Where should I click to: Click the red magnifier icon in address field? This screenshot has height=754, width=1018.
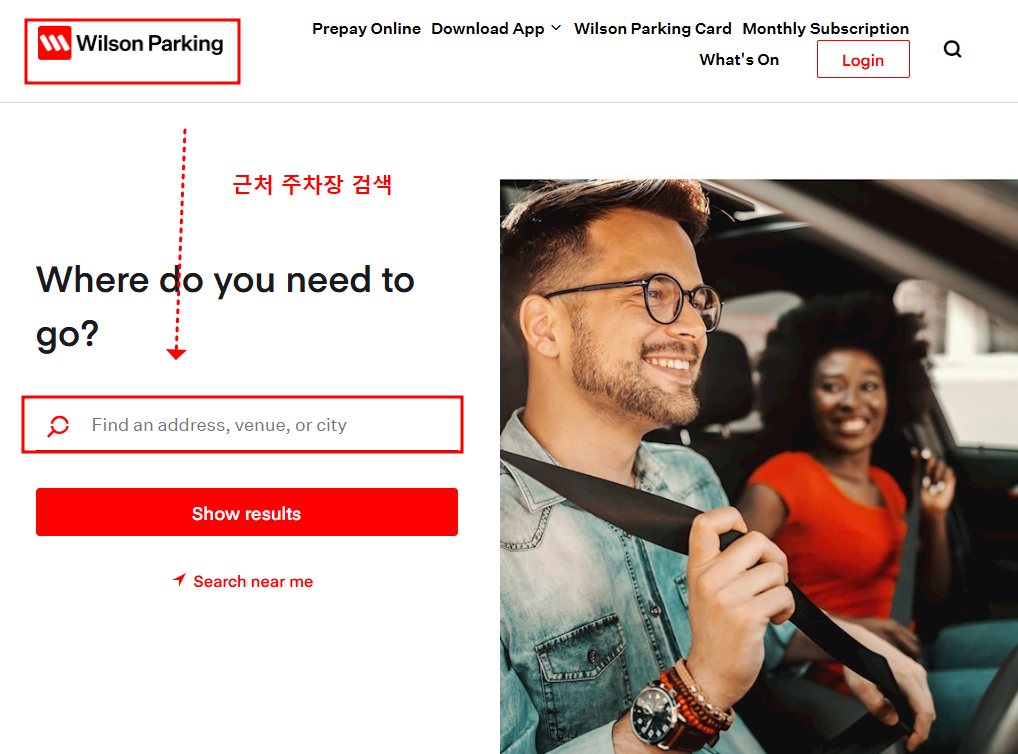coord(58,425)
